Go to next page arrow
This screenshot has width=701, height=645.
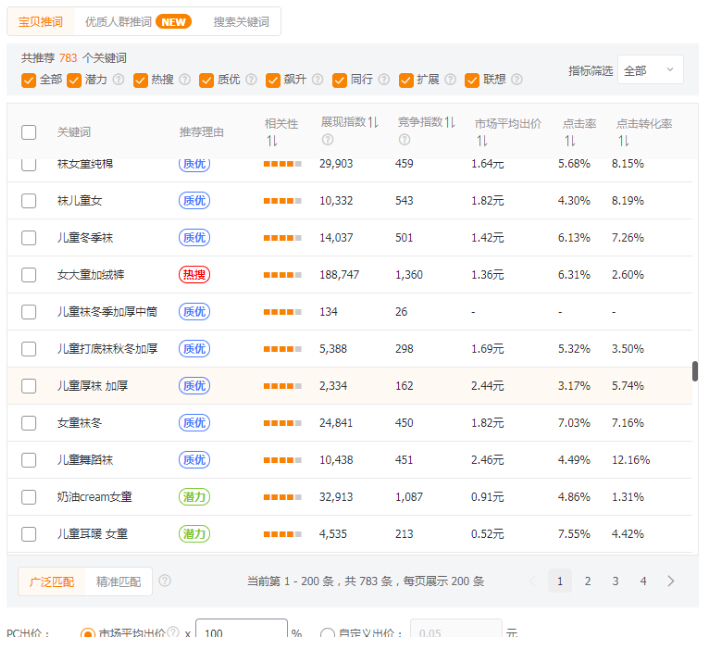670,581
